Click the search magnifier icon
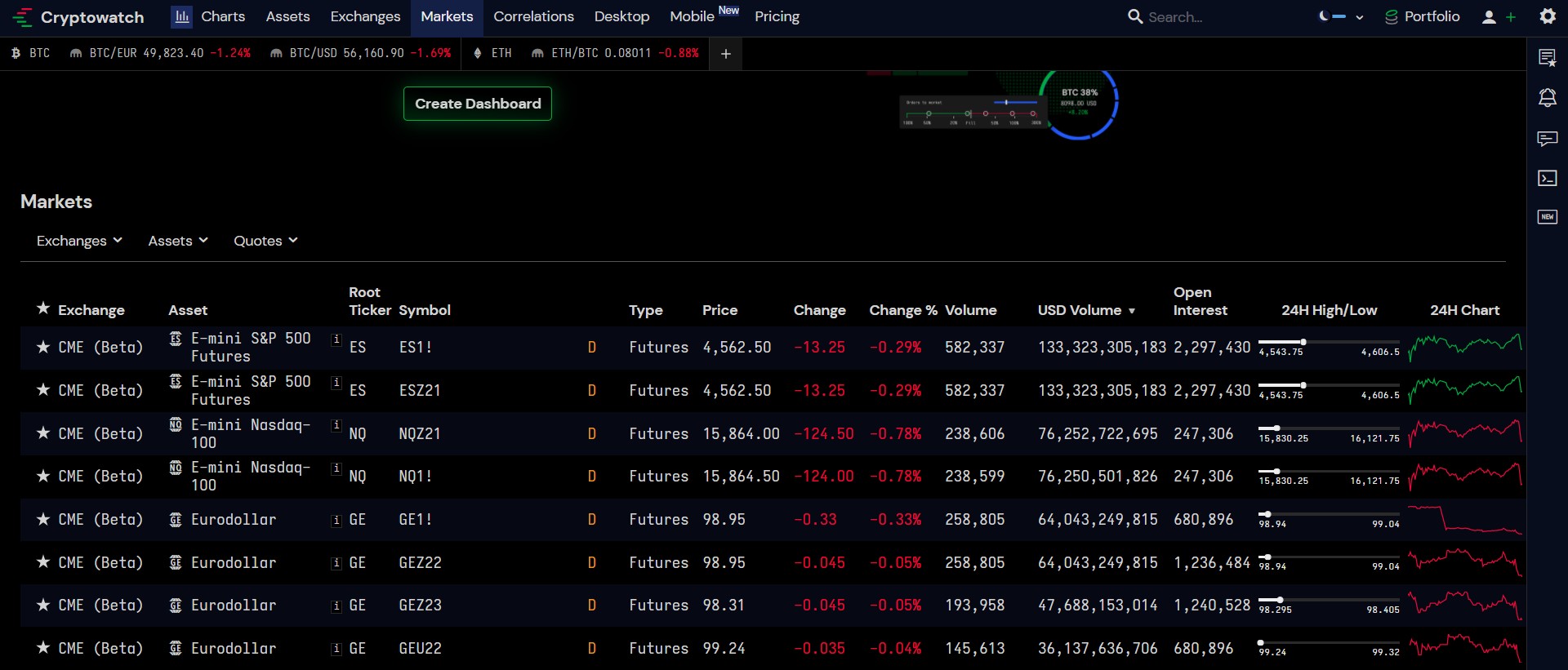1568x670 pixels. 1135,16
